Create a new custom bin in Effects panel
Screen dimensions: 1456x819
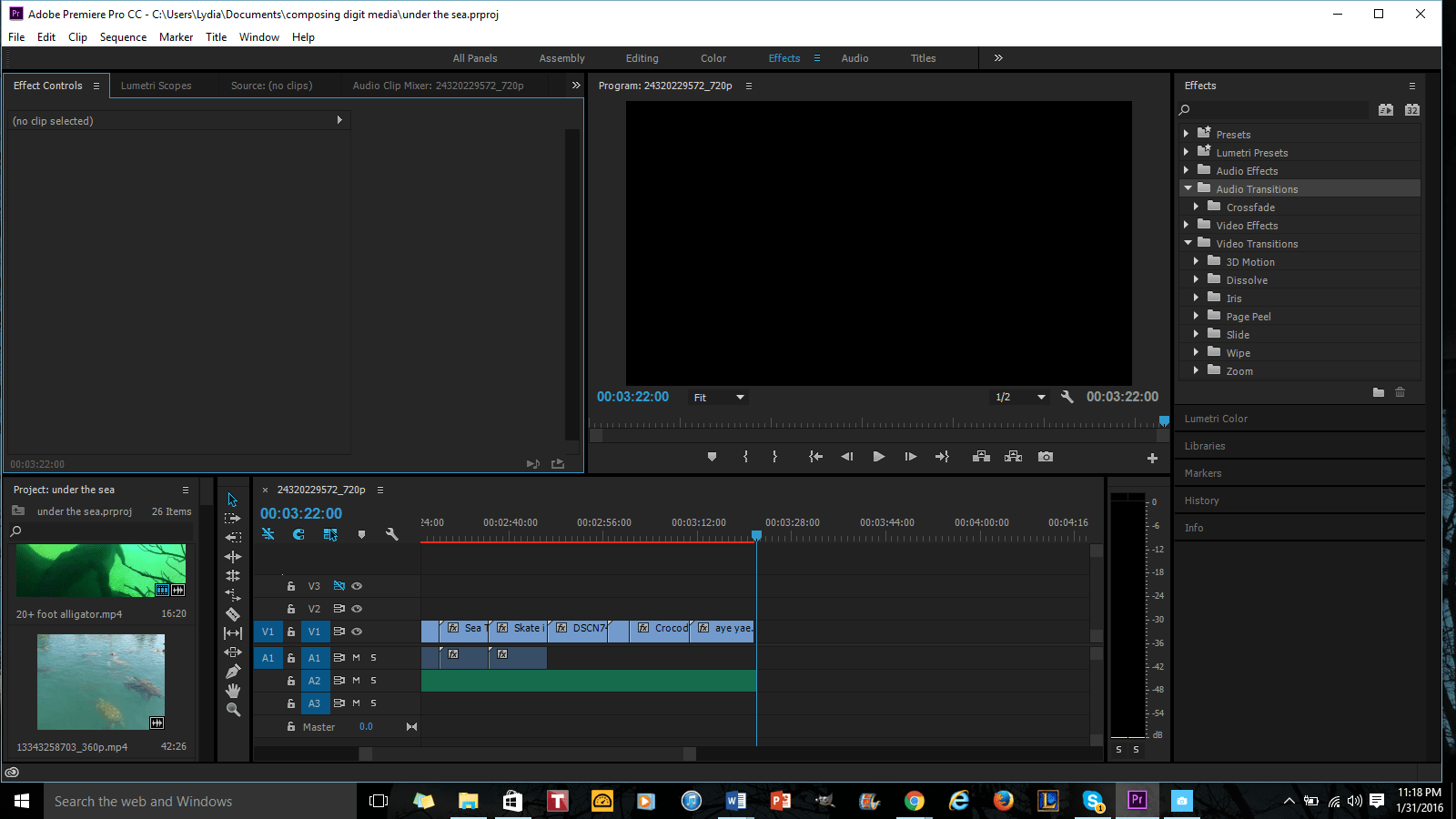point(1379,392)
